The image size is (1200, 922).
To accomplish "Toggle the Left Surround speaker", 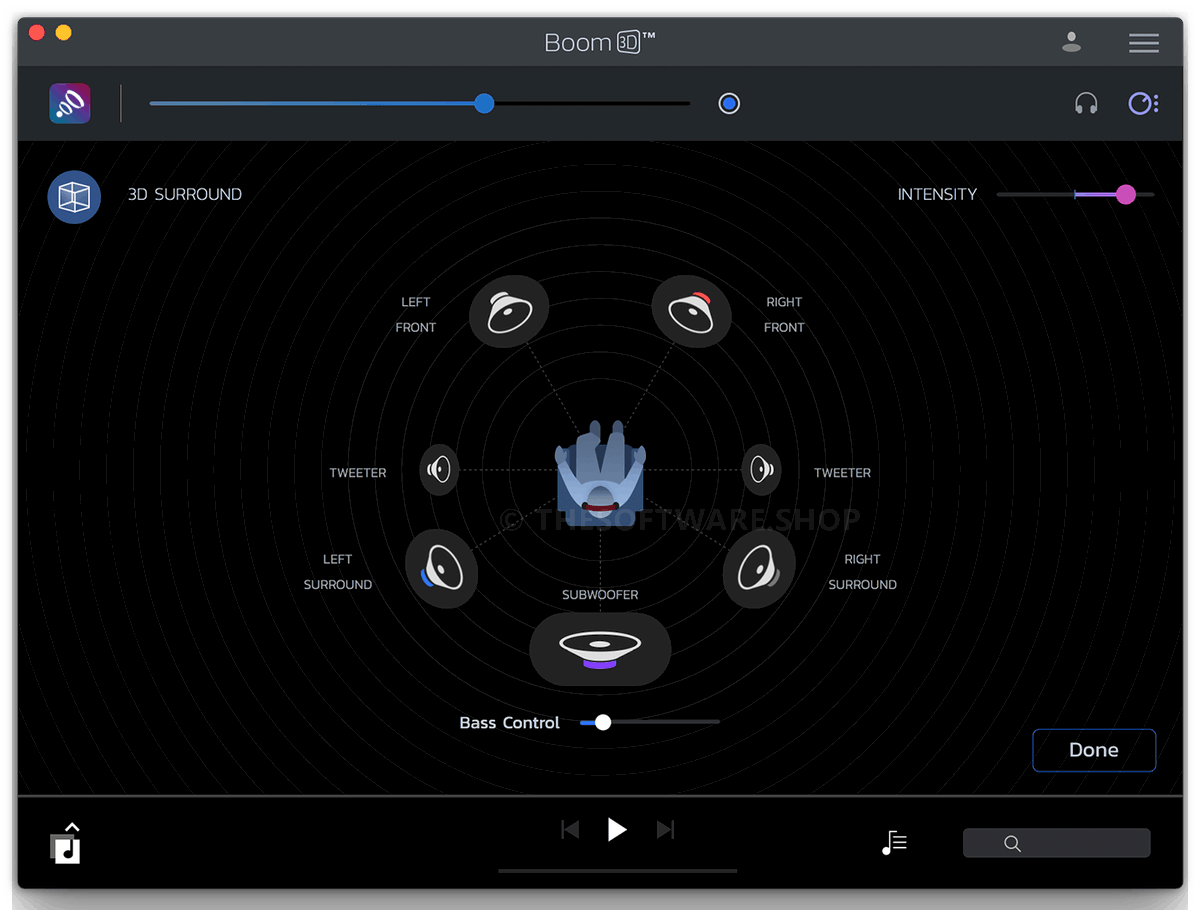I will (441, 568).
